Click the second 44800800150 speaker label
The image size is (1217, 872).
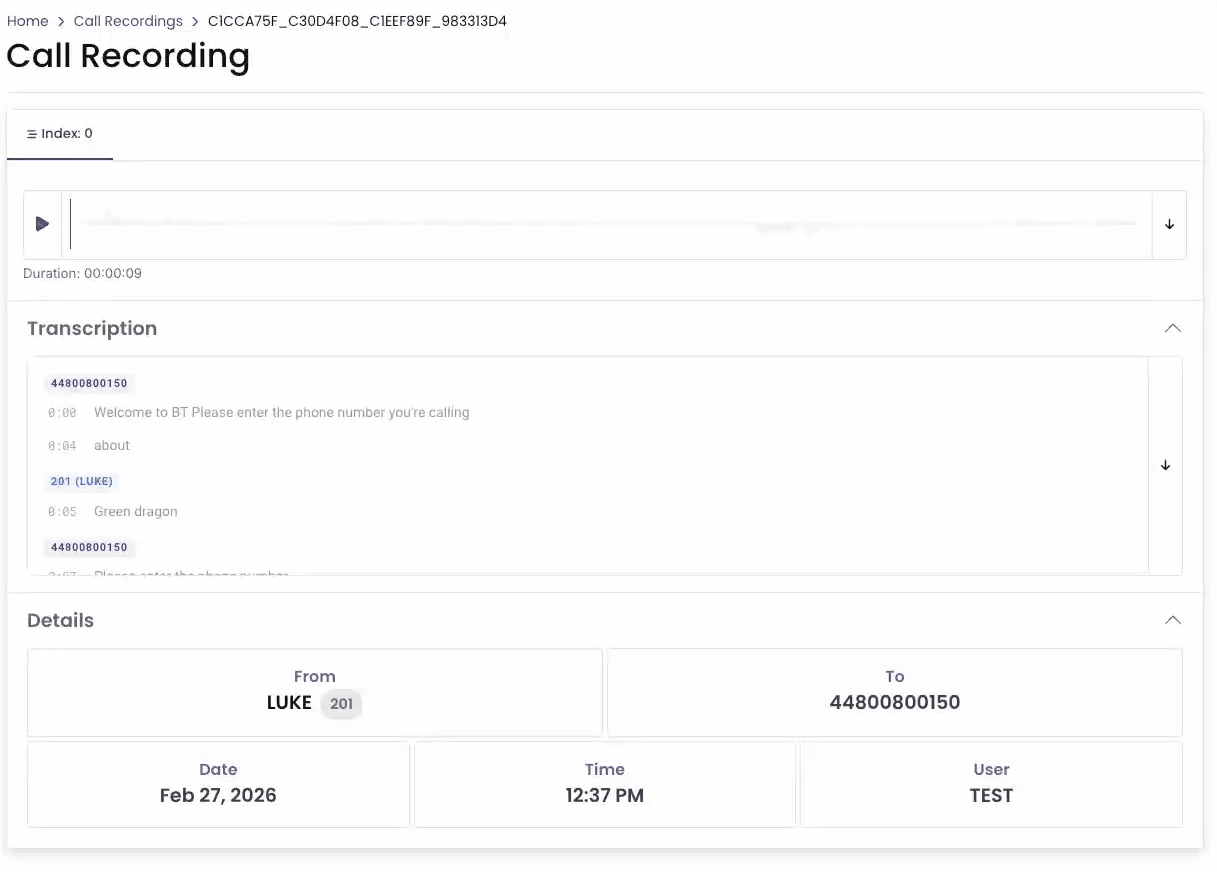click(89, 547)
